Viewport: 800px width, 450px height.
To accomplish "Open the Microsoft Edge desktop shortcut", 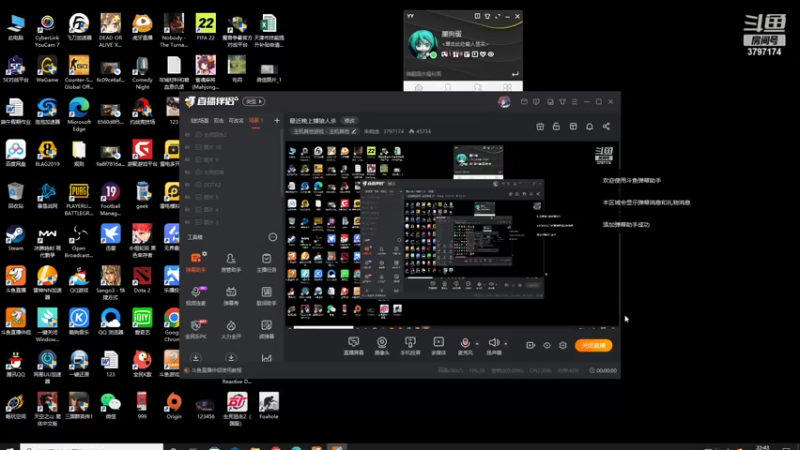I will coord(79,115).
